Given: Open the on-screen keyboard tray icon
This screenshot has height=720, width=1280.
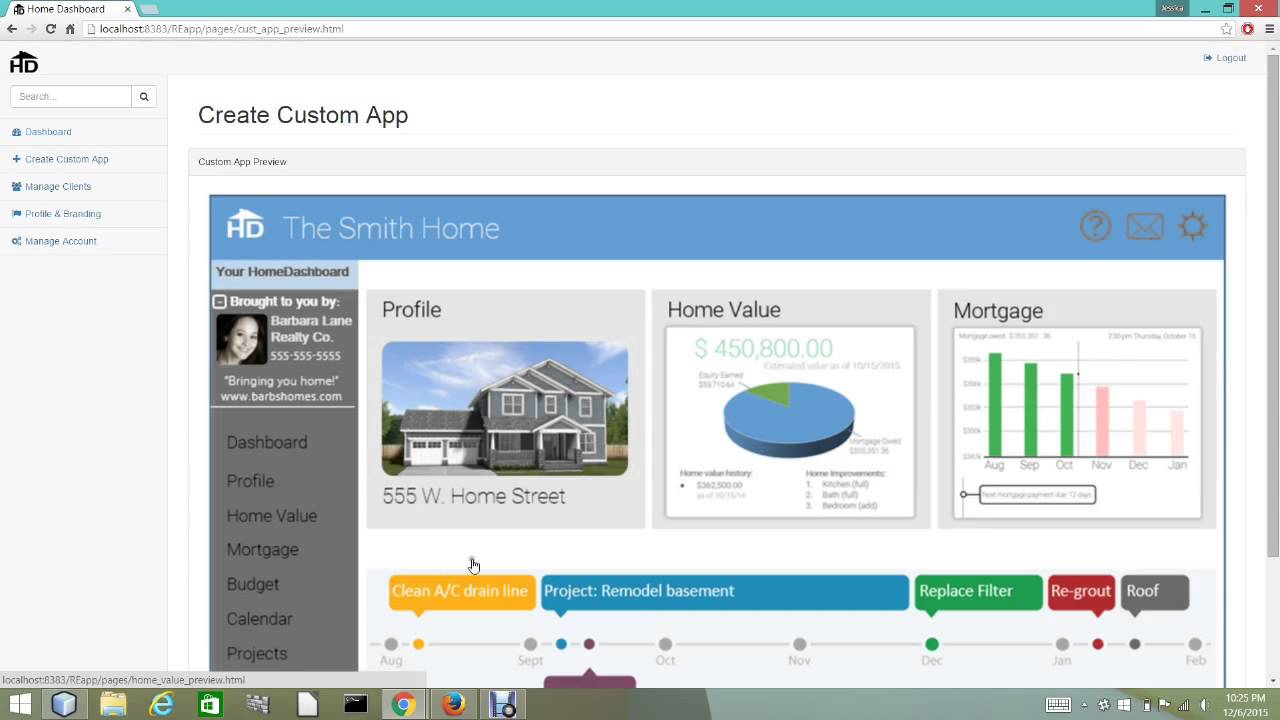Looking at the screenshot, I should (1058, 705).
